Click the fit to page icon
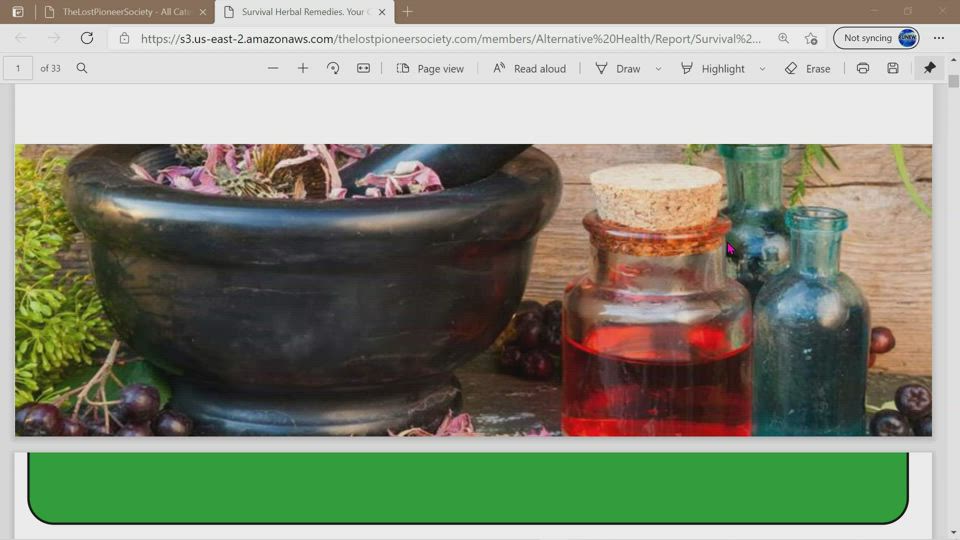This screenshot has width=960, height=540. pos(363,68)
